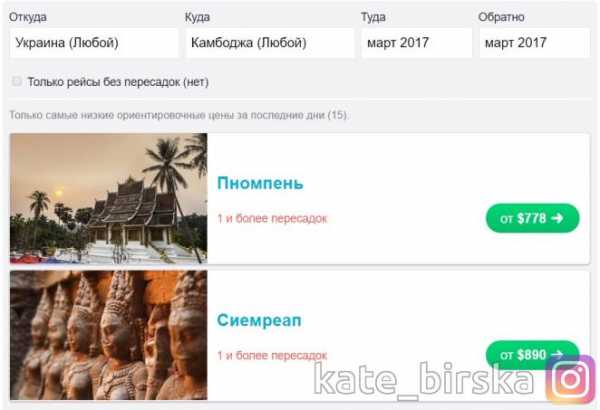600x410 pixels.
Task: Click the 'от $778' price button
Action: [x=533, y=218]
